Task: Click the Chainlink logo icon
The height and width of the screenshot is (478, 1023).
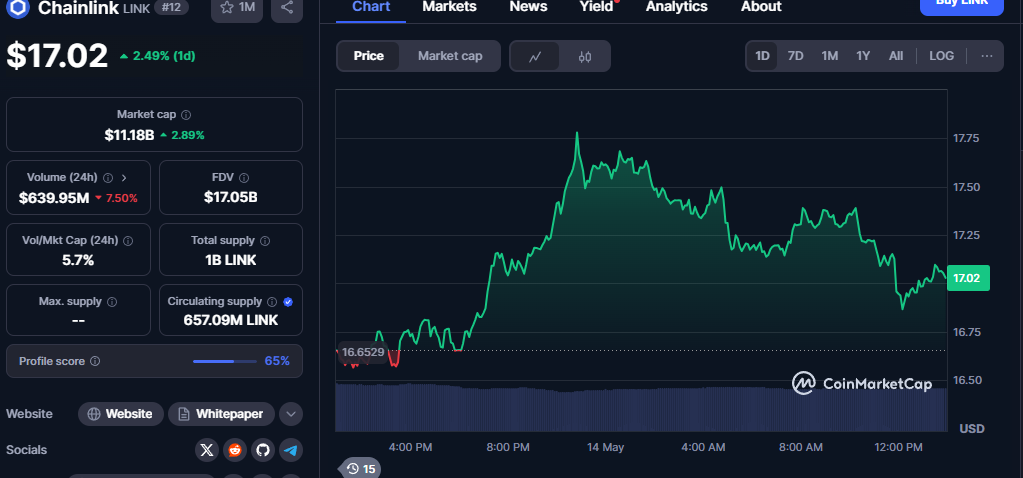Action: click(18, 7)
